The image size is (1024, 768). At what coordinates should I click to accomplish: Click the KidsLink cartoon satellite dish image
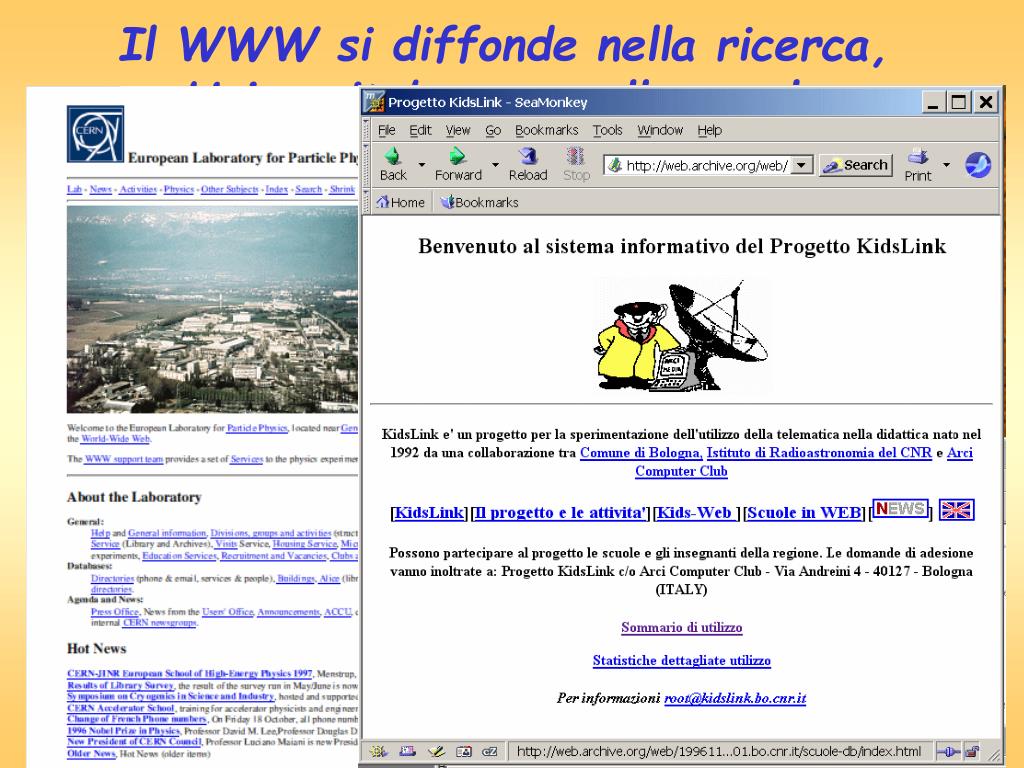click(x=681, y=336)
